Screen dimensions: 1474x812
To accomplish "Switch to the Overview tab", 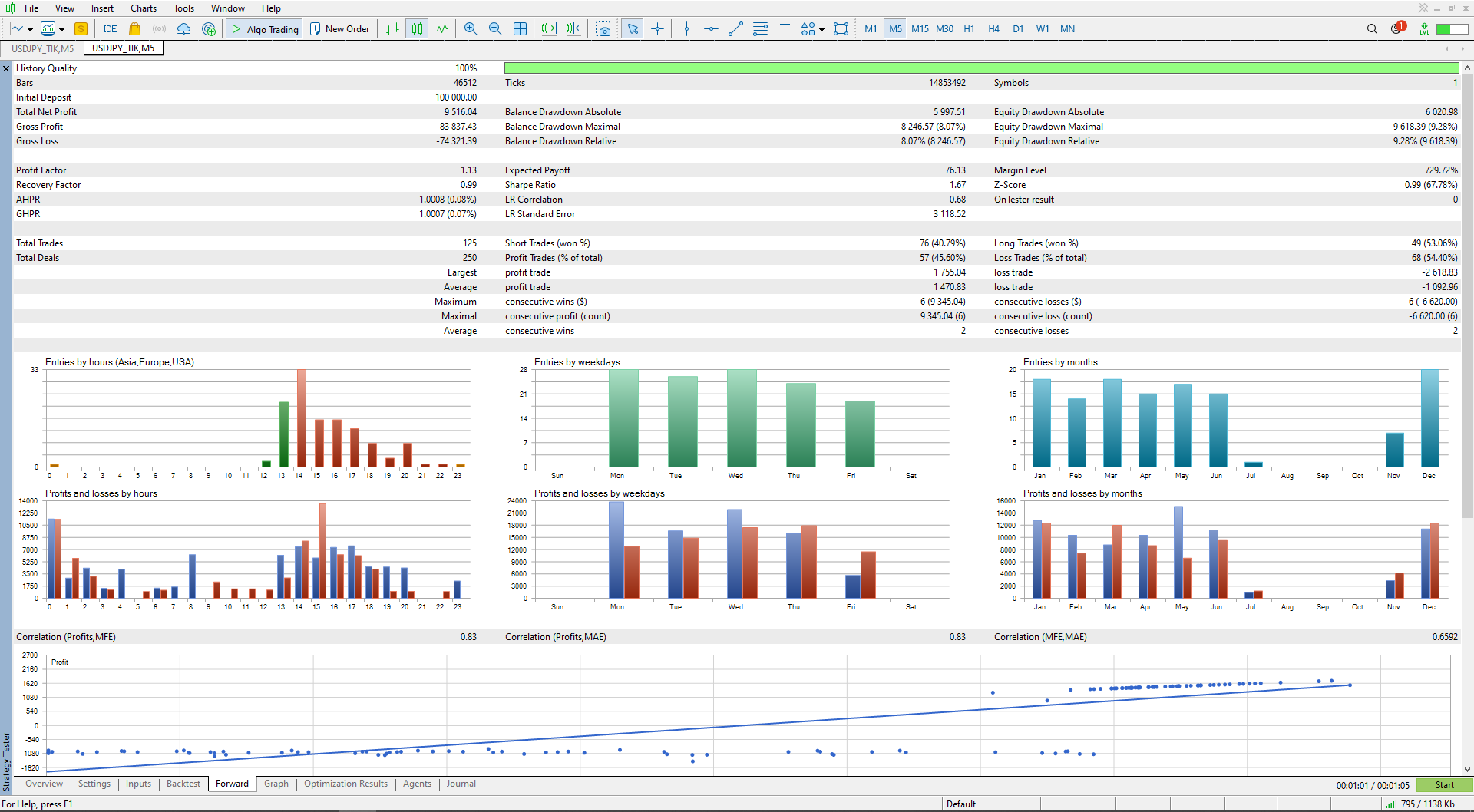I will pos(44,784).
